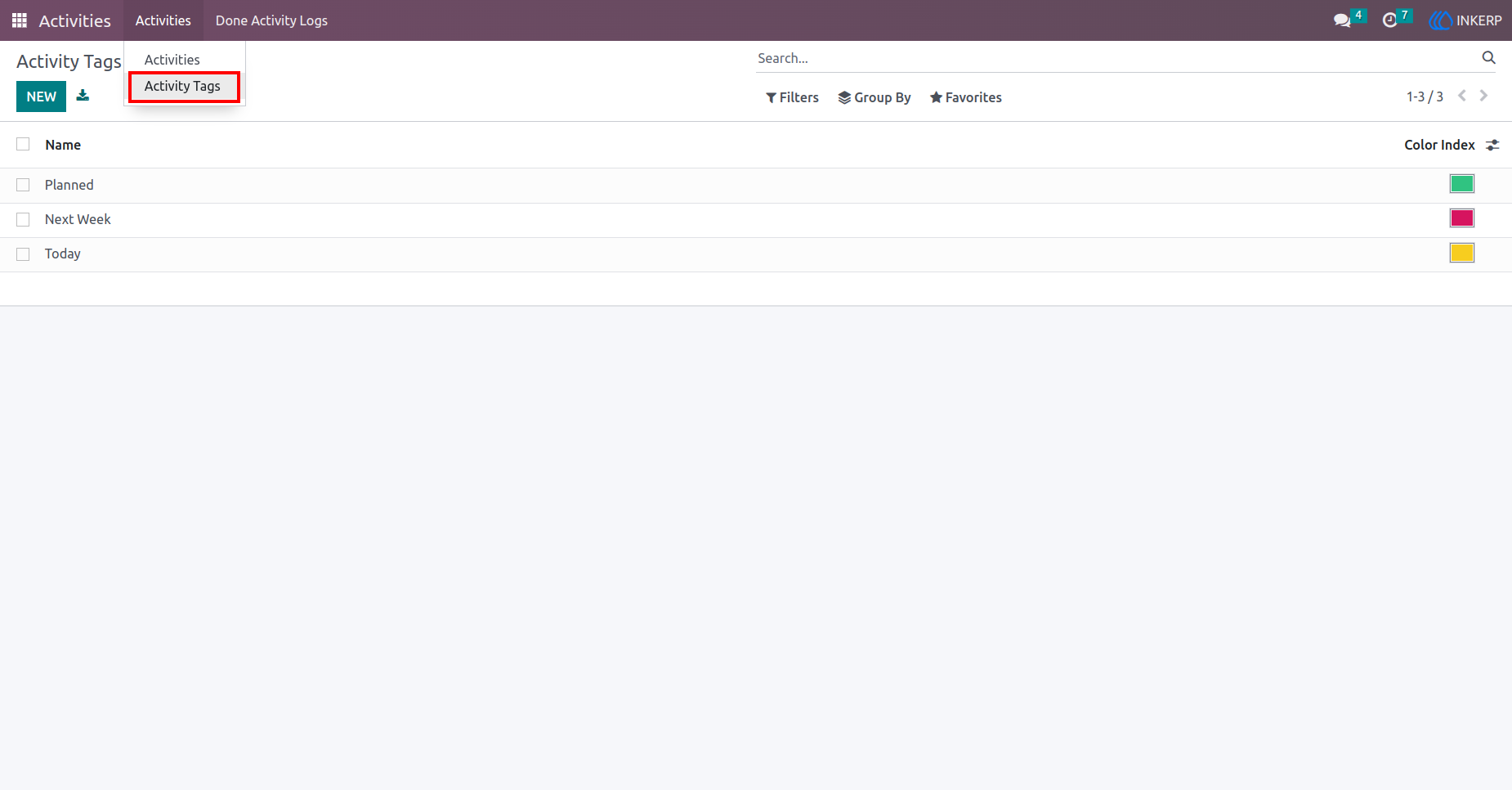The image size is (1512, 790).
Task: Click the NEW button
Action: click(x=41, y=97)
